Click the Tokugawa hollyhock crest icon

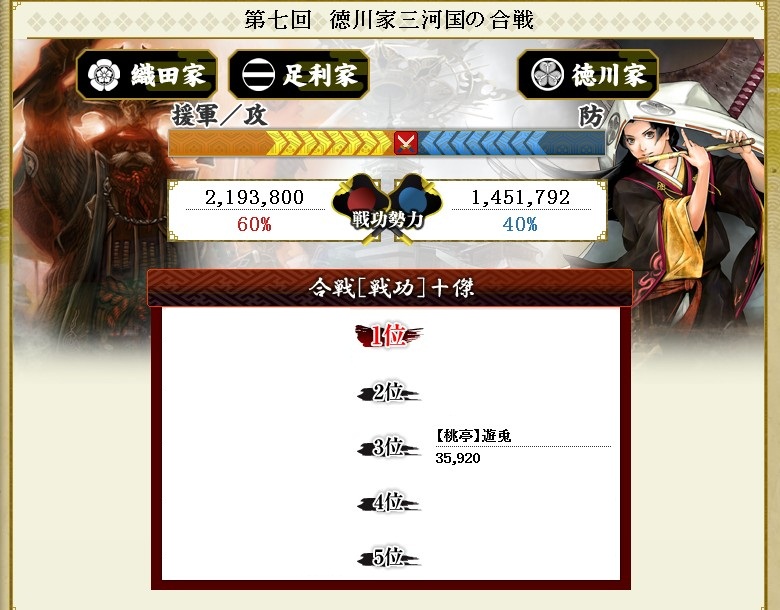[x=547, y=75]
